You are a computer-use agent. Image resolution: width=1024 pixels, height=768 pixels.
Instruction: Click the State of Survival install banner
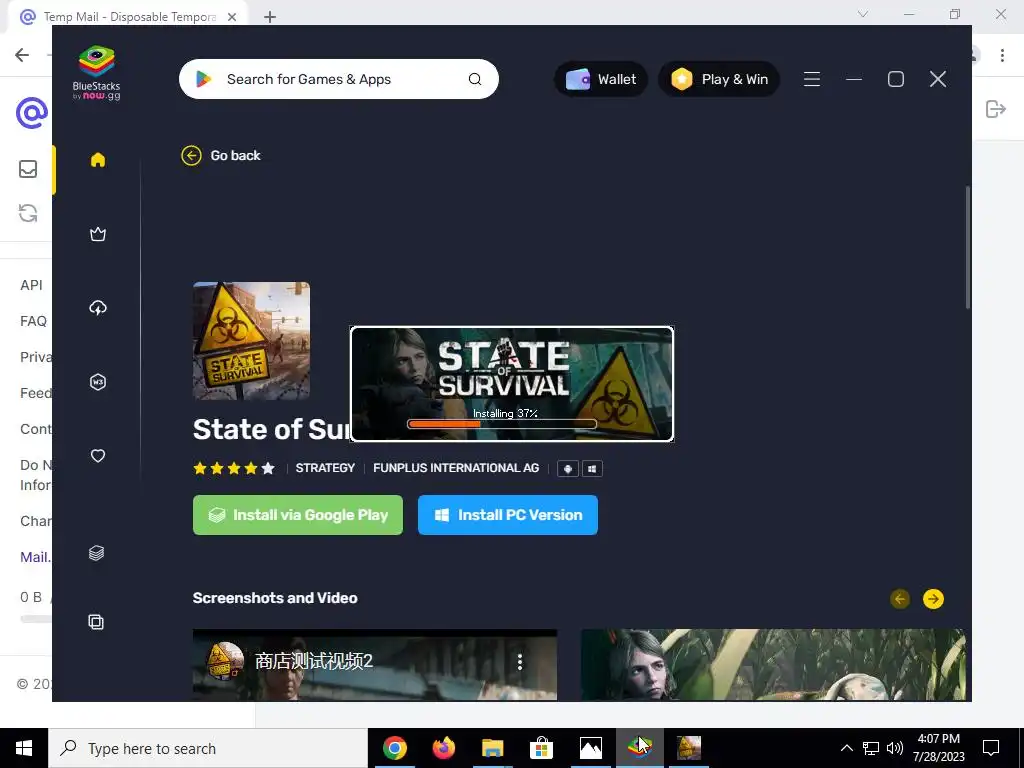click(512, 384)
